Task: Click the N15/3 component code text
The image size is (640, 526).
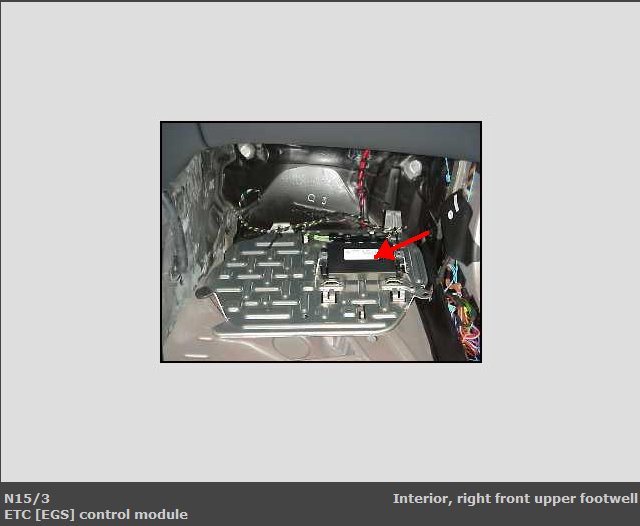Action: point(27,498)
